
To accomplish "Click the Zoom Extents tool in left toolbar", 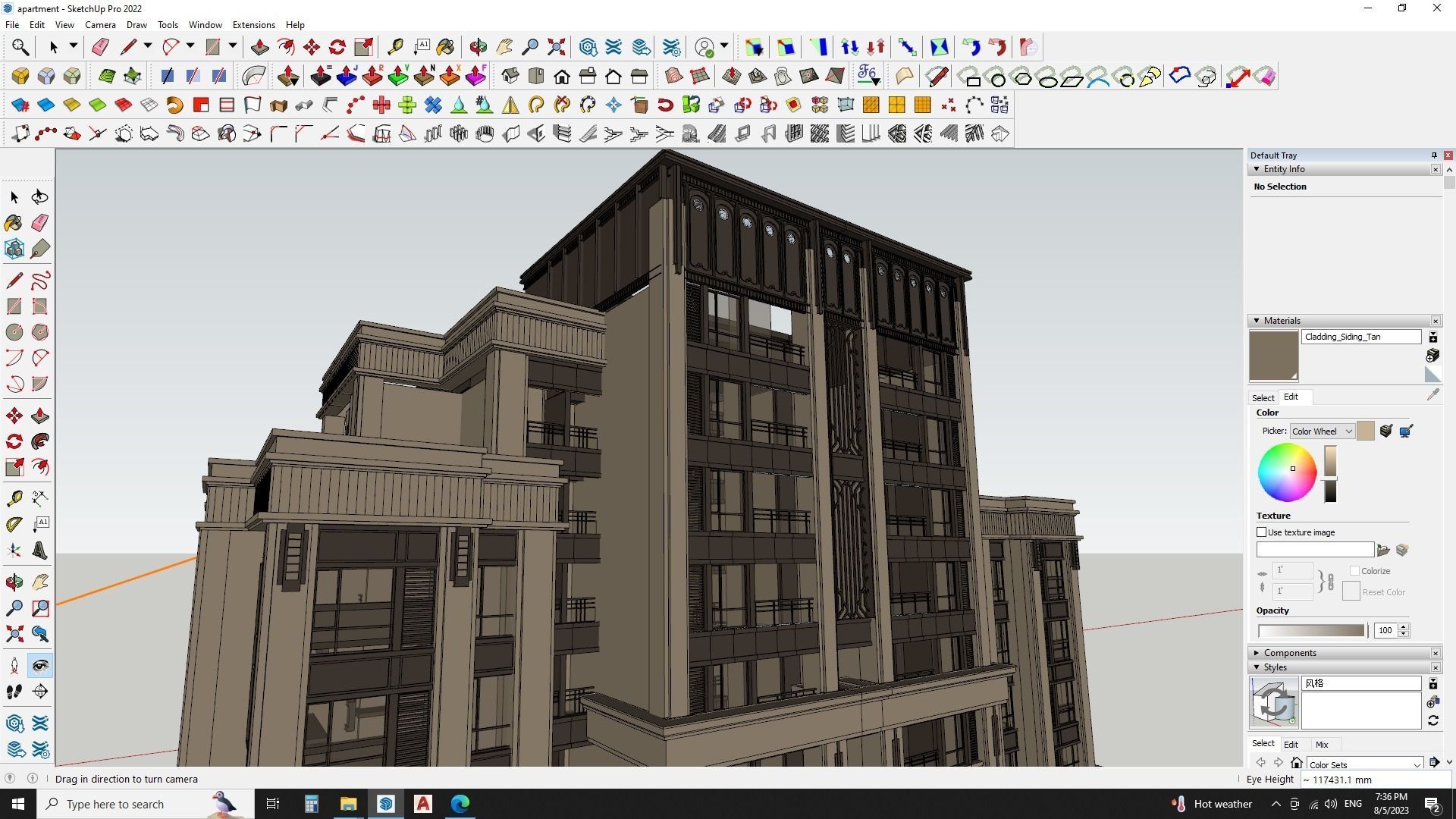I will coord(14,634).
